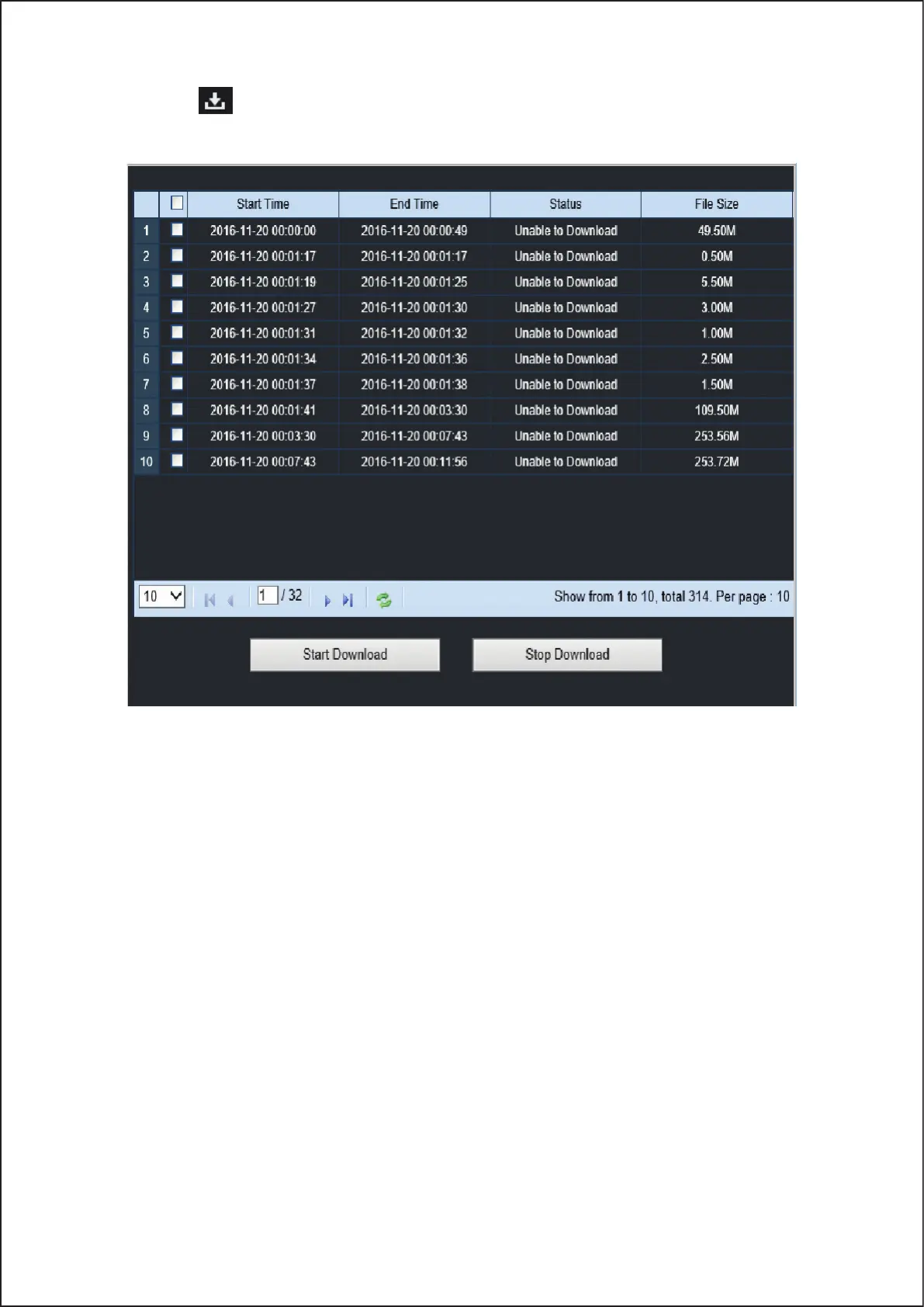Click the Start Time column header

pyautogui.click(x=263, y=204)
